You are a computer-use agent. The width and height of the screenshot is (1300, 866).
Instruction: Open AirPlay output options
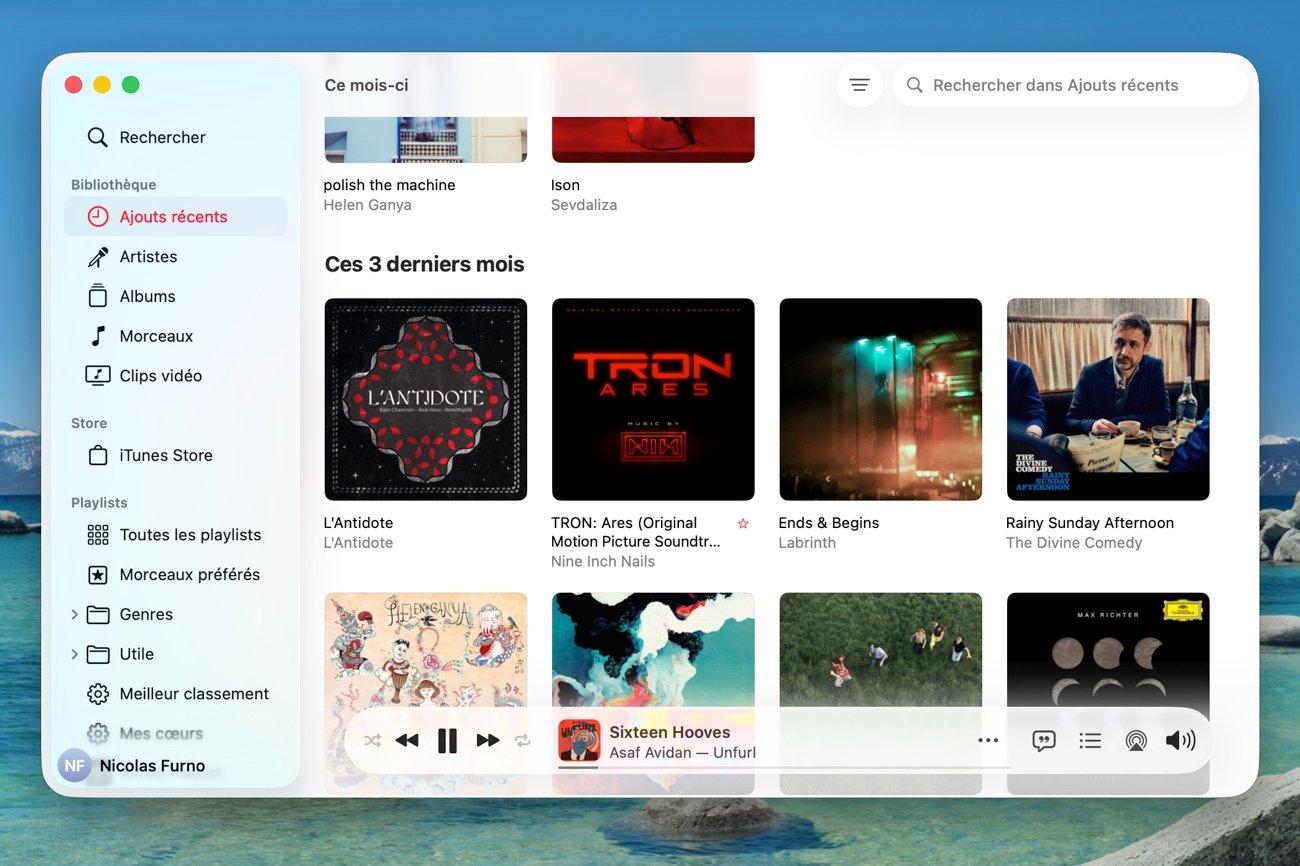point(1136,741)
